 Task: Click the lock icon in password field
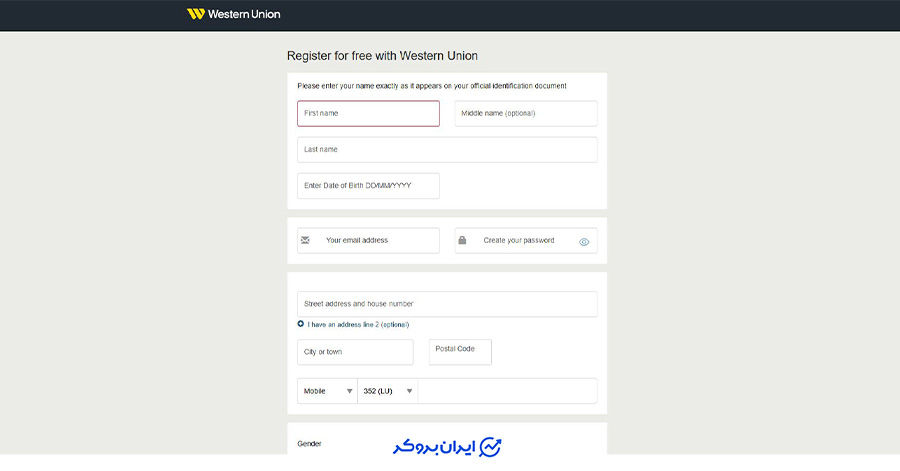click(x=462, y=240)
